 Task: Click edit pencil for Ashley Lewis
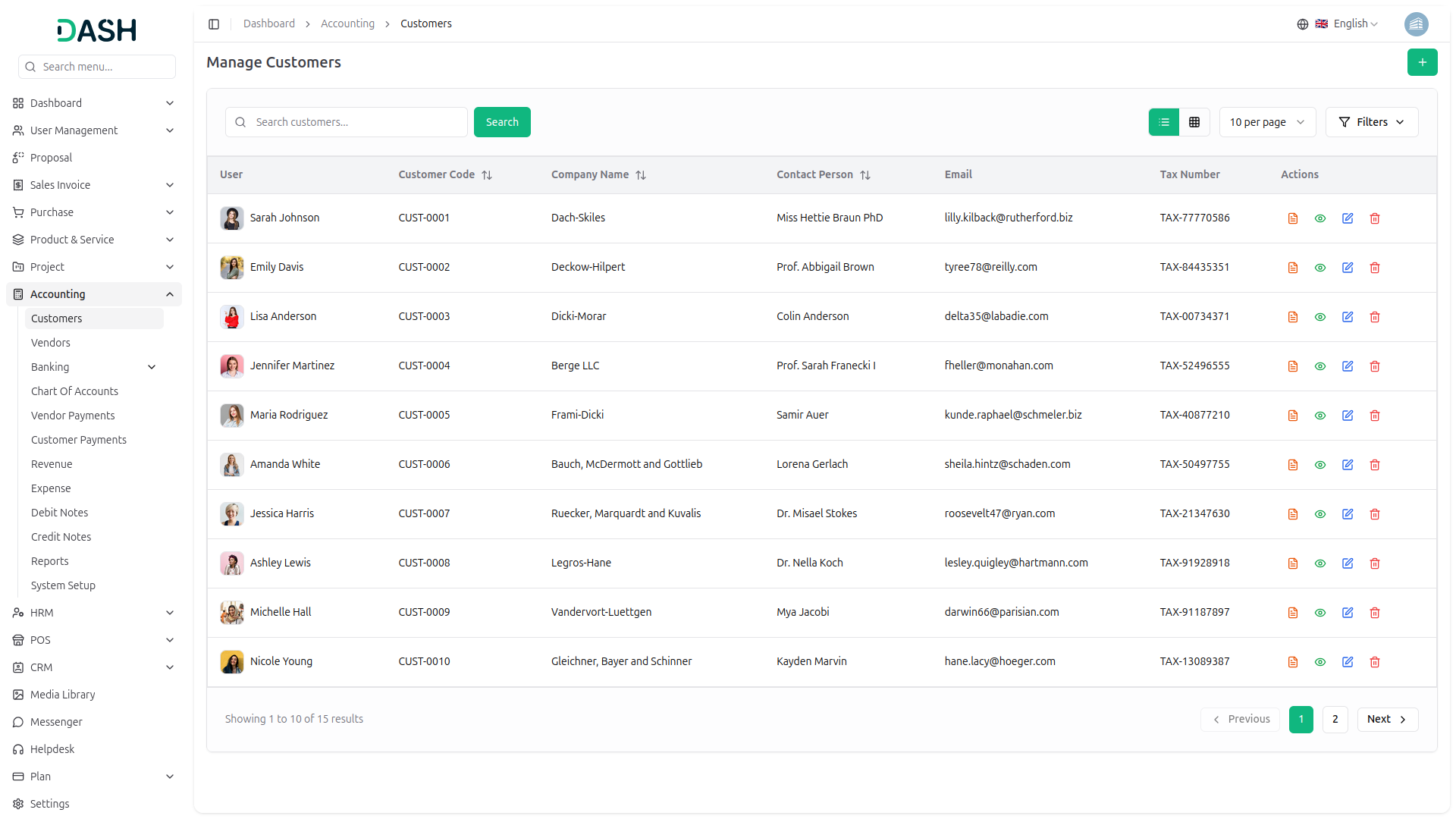1347,563
